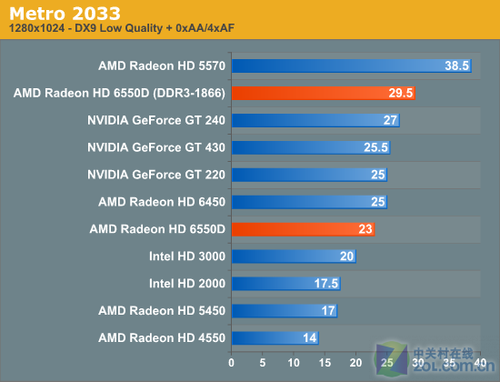The height and width of the screenshot is (382, 500).
Task: Click the 38.5 value label
Action: point(457,66)
